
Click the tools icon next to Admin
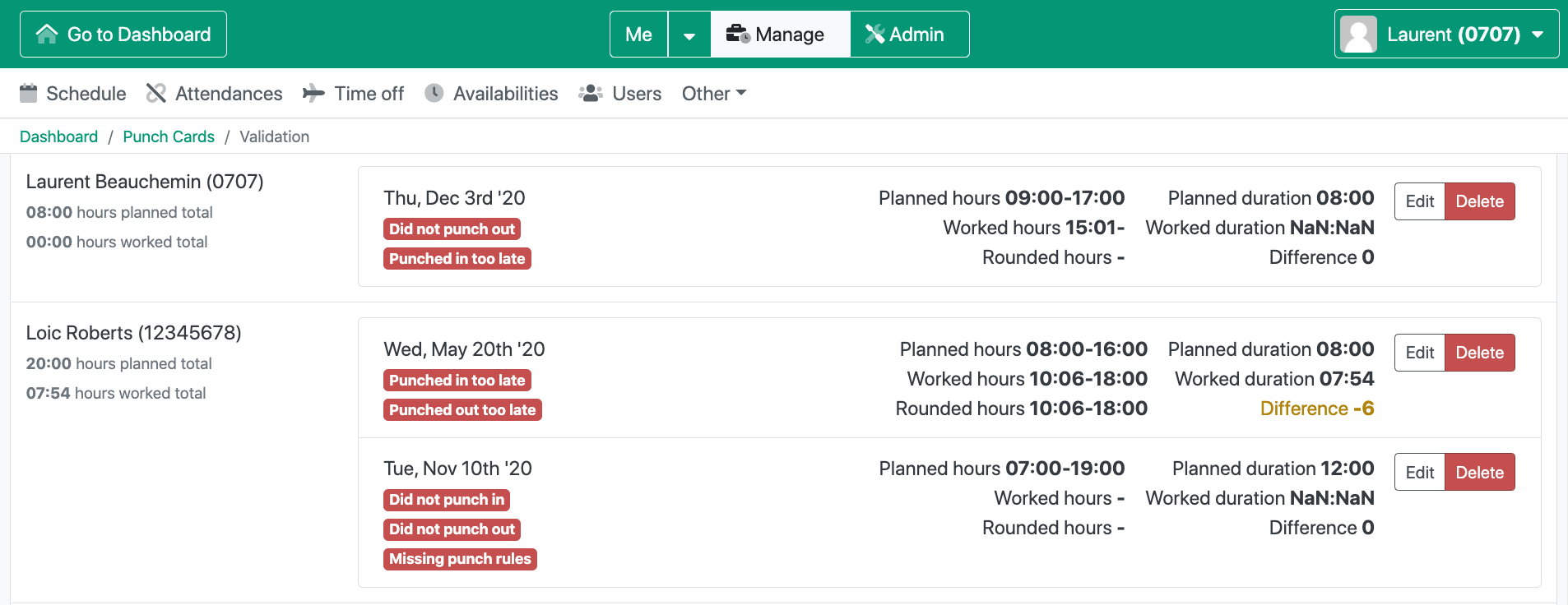[874, 35]
